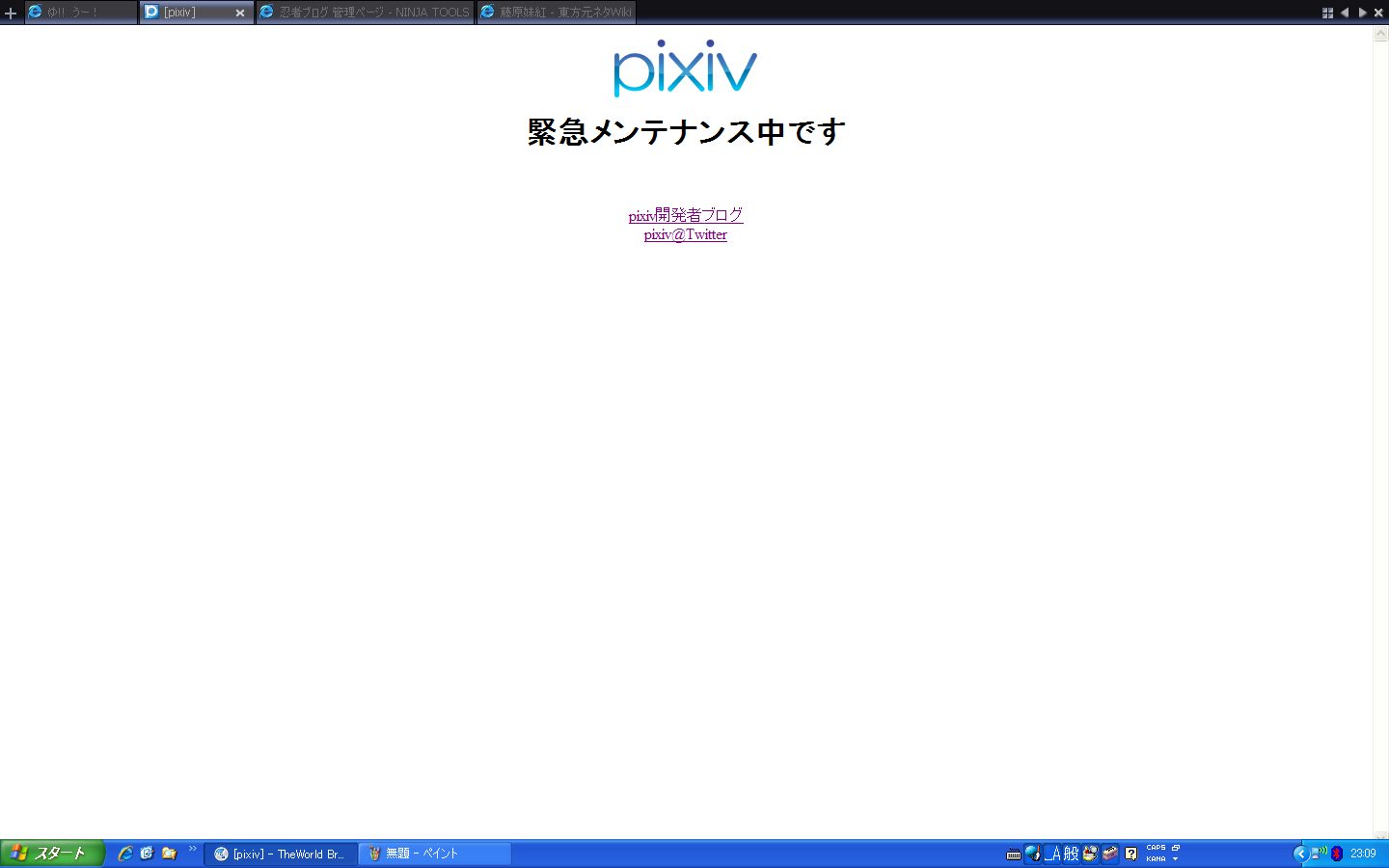Click the IME globe and brush icon

tap(1032, 854)
